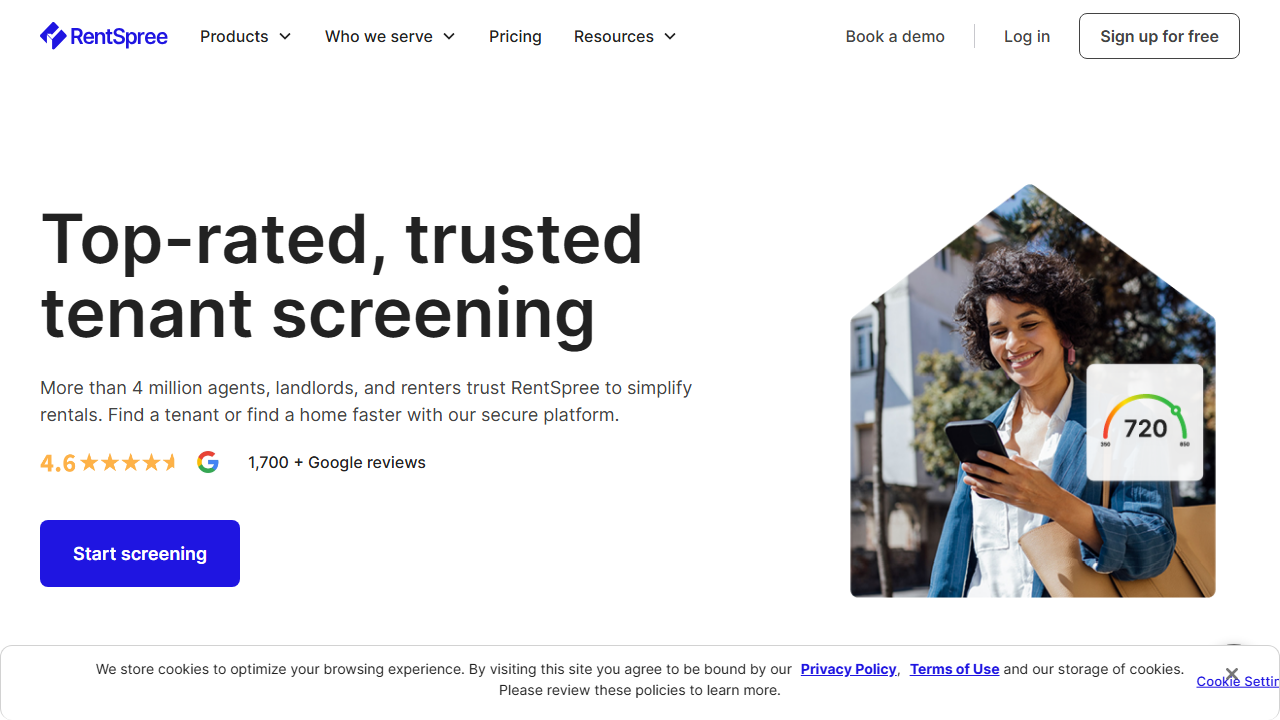The height and width of the screenshot is (720, 1280).
Task: Click the Log in link
Action: [x=1027, y=36]
